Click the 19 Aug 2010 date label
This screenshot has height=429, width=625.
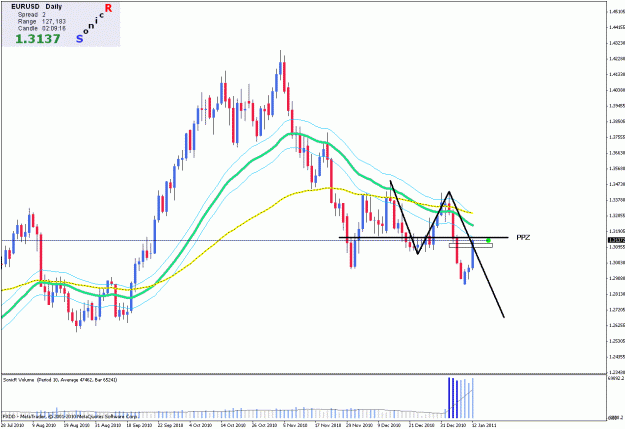(76, 425)
